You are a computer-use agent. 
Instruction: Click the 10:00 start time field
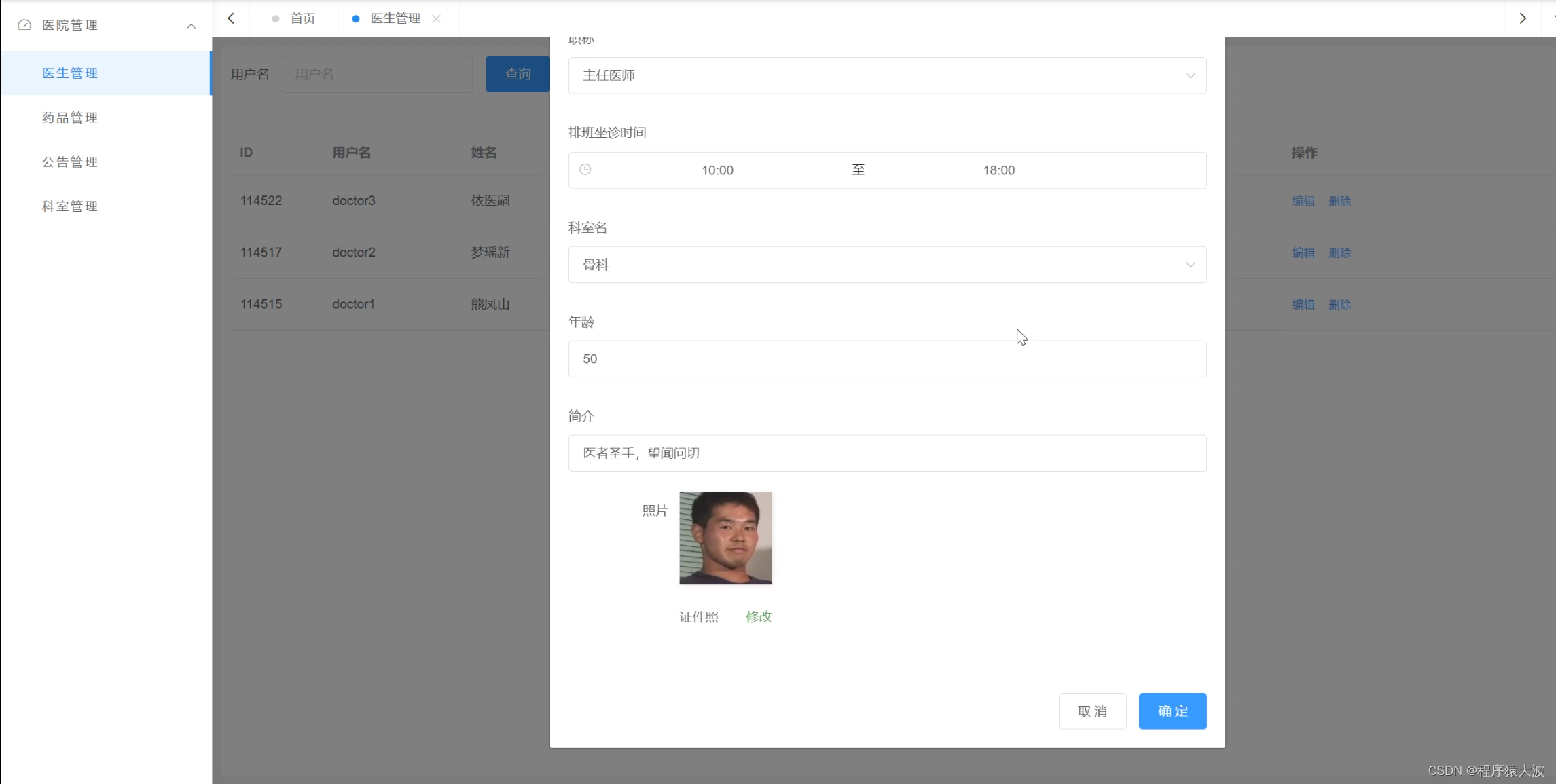click(x=717, y=170)
